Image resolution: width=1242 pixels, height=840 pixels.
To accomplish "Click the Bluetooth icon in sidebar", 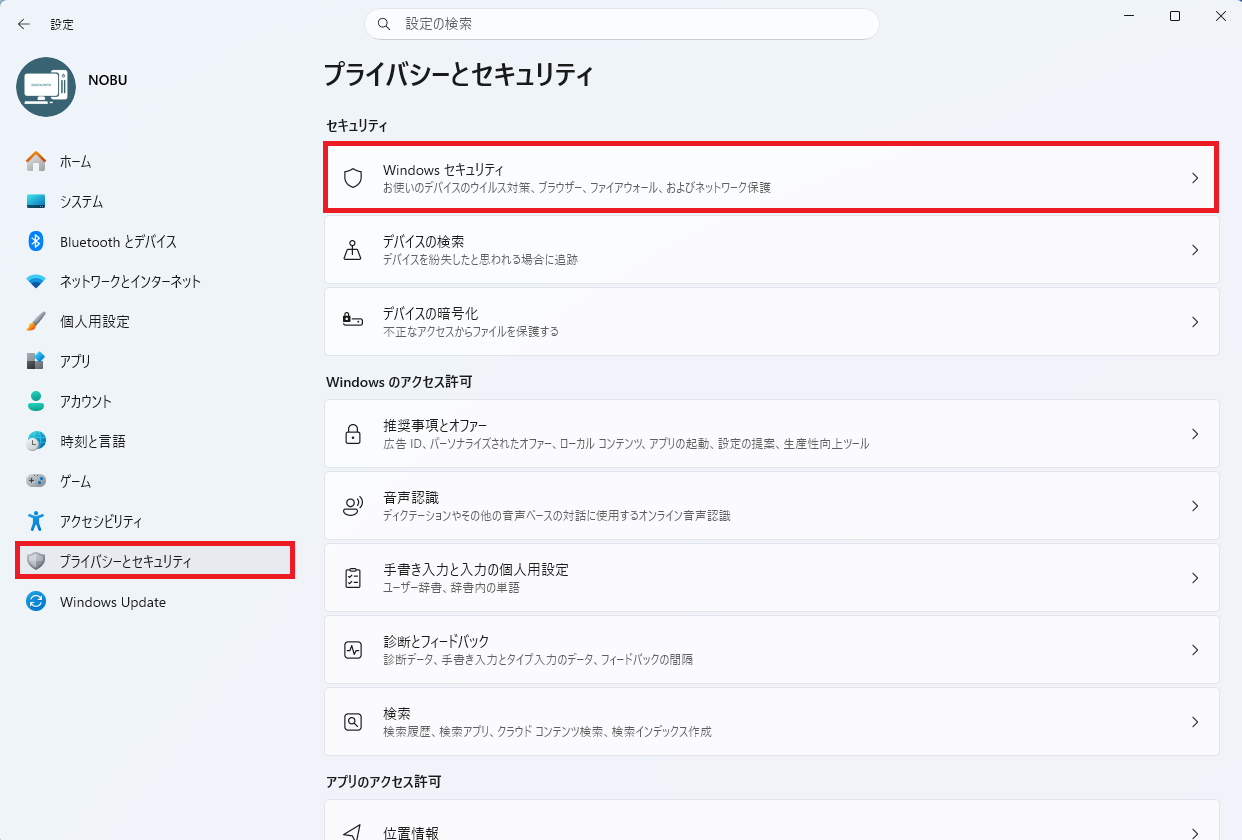I will (36, 241).
